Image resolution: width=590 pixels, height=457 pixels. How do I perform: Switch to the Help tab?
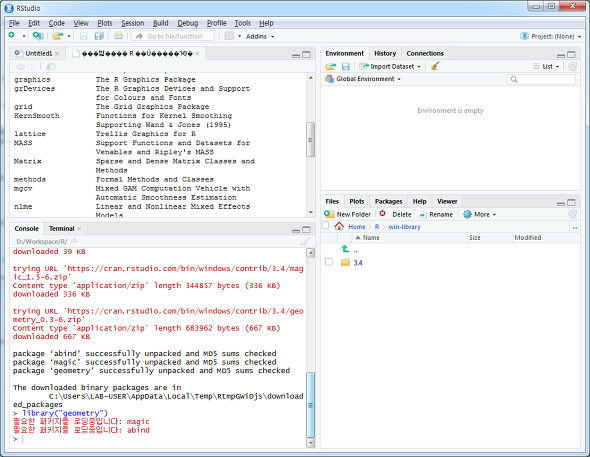[x=419, y=201]
